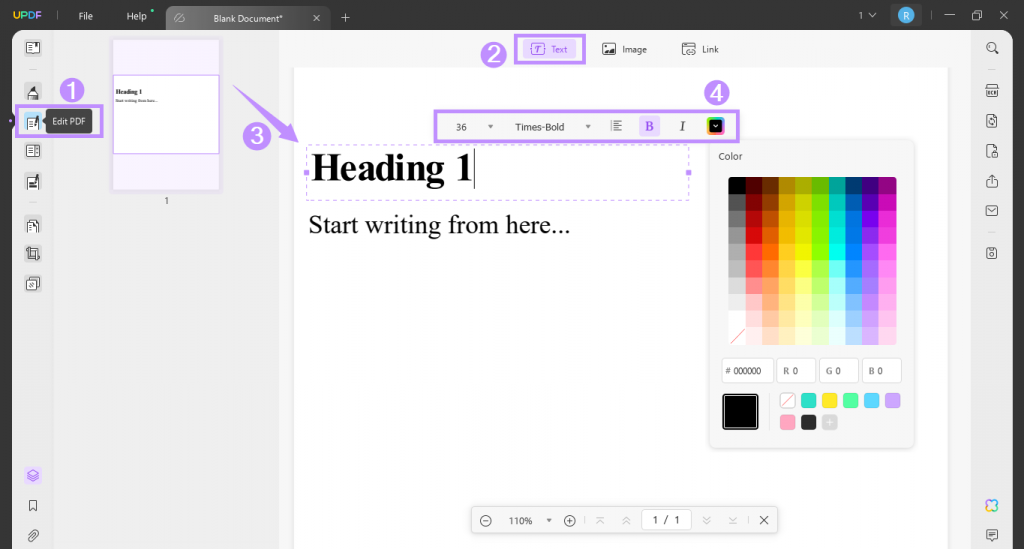Open the Reader mode icon in left sidebar
1024x549 pixels.
33,48
